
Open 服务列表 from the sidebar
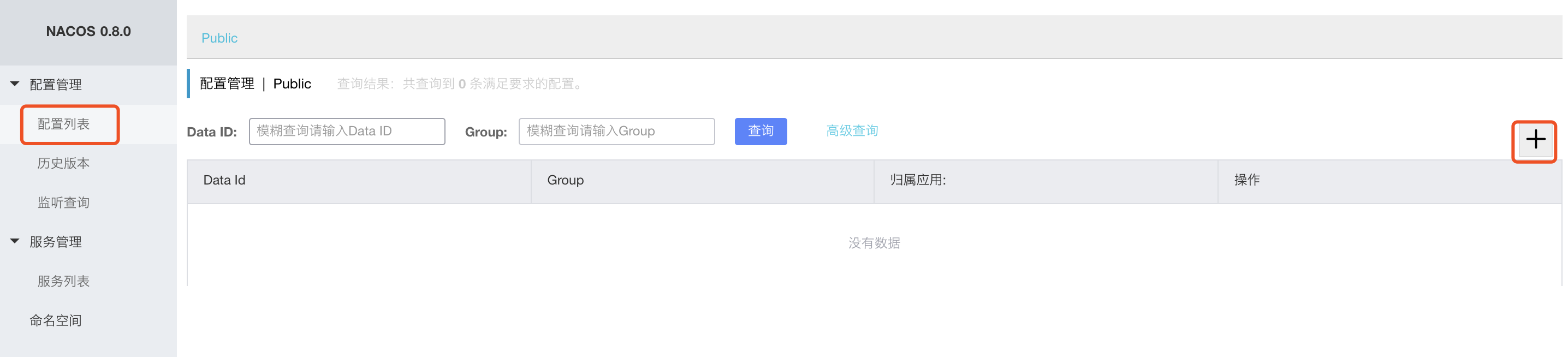pyautogui.click(x=64, y=281)
